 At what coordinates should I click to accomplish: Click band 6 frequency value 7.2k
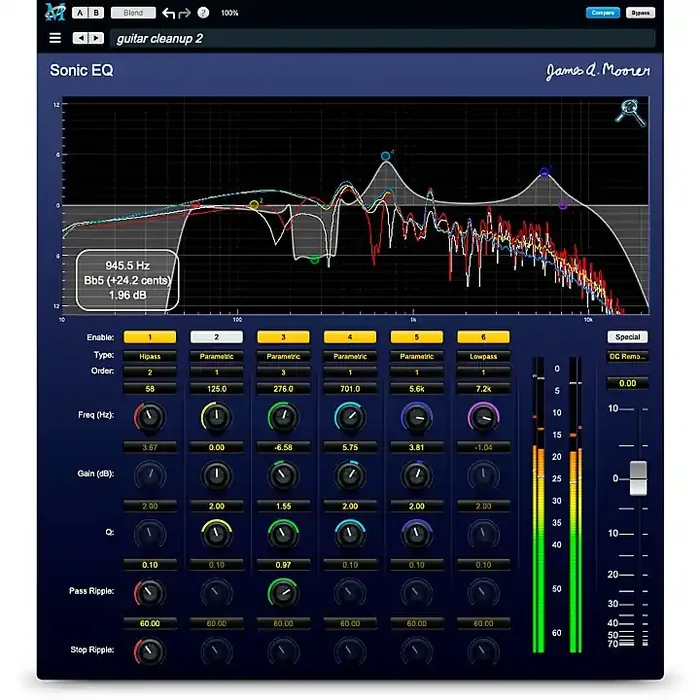tap(483, 389)
